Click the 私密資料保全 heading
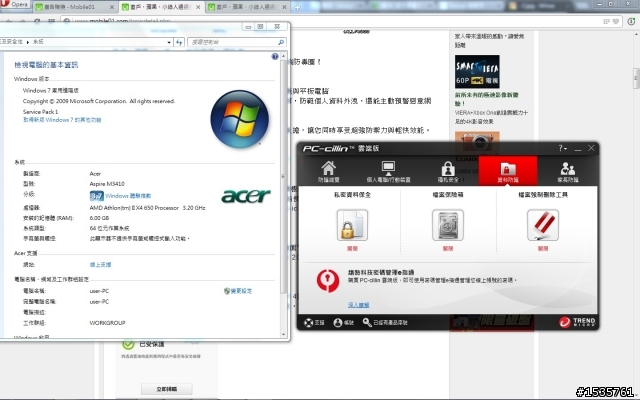Screen dimensions: 640x400 tap(352, 195)
